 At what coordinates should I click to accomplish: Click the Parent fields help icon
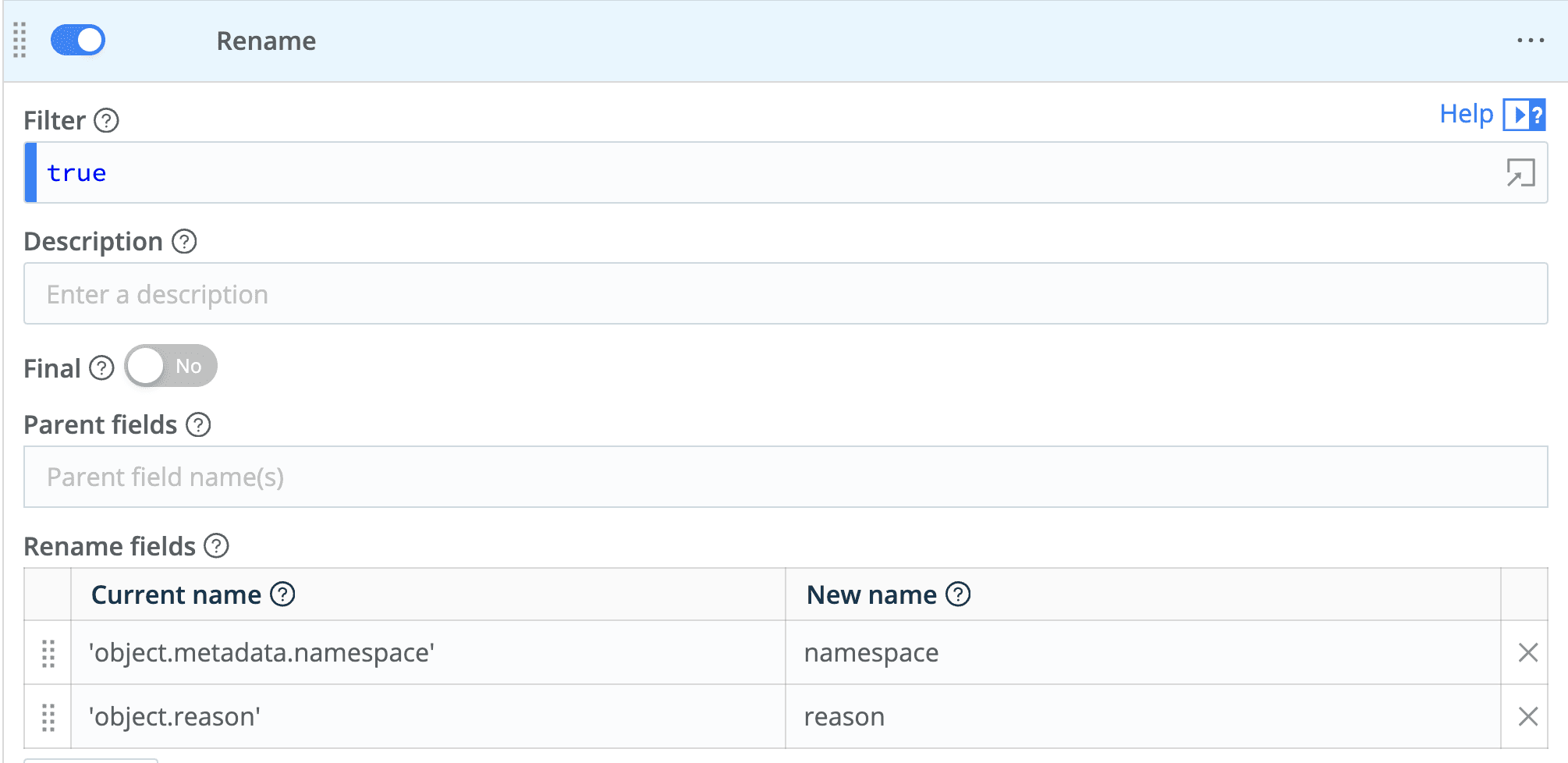pos(198,425)
